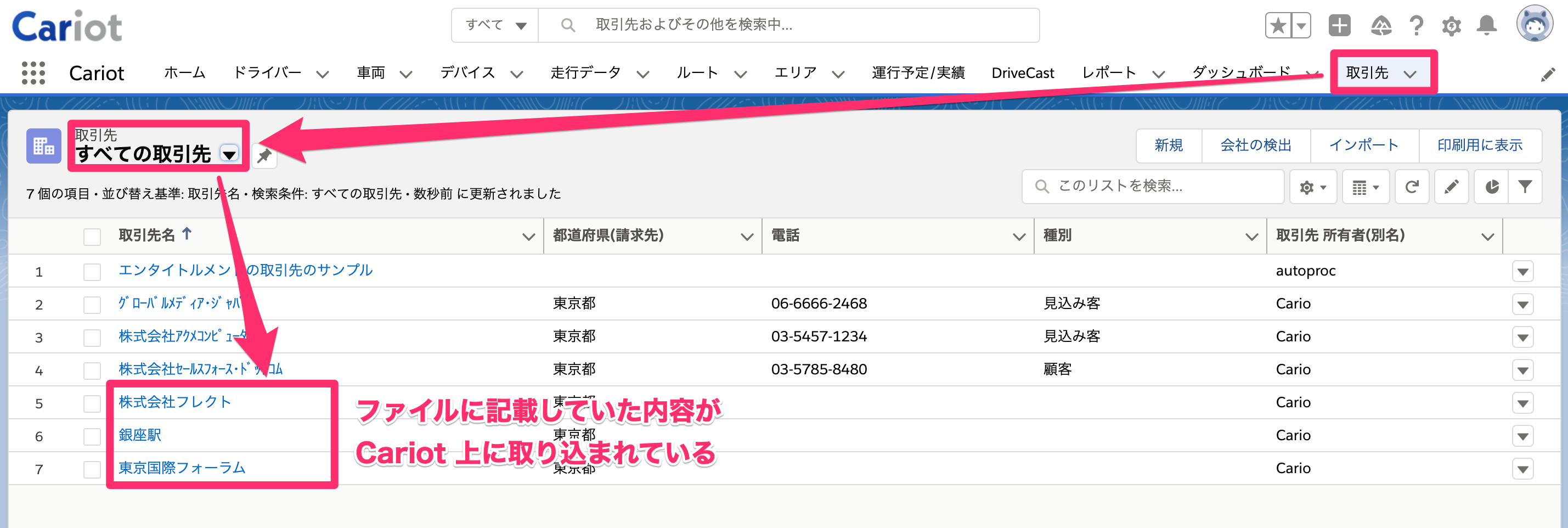1568x528 pixels.
Task: Check the box for 銀座駅 row
Action: [x=92, y=436]
